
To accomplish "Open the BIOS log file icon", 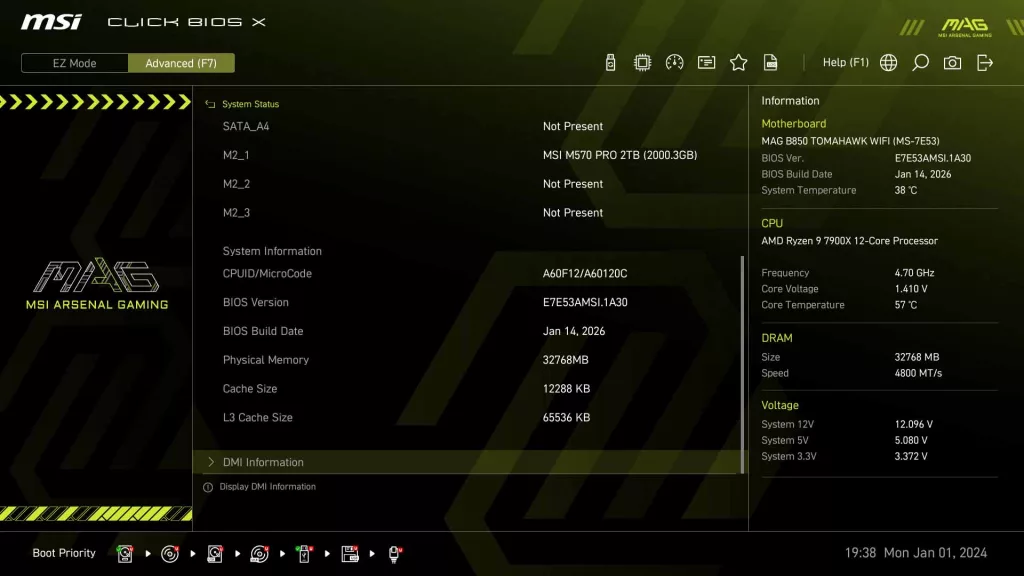I will tap(770, 62).
